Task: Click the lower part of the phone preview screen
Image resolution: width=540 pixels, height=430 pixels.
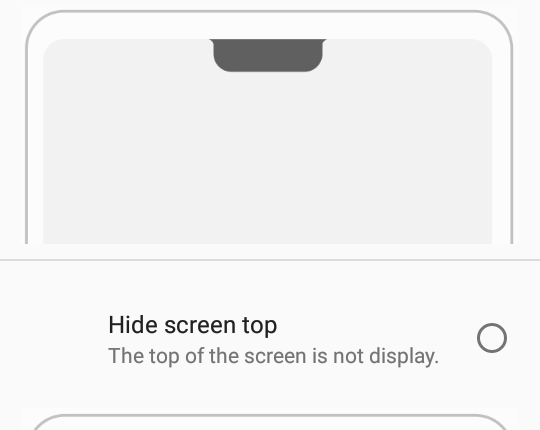Action: 268,207
